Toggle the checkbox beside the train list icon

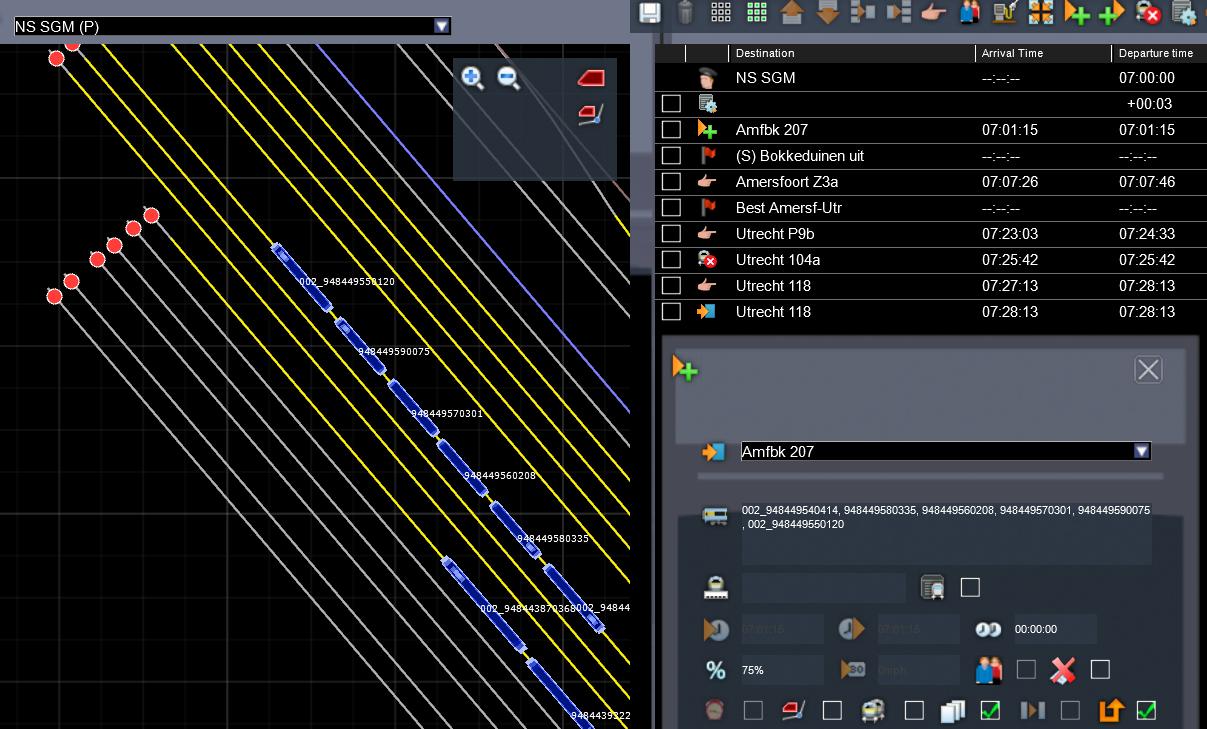(x=970, y=587)
